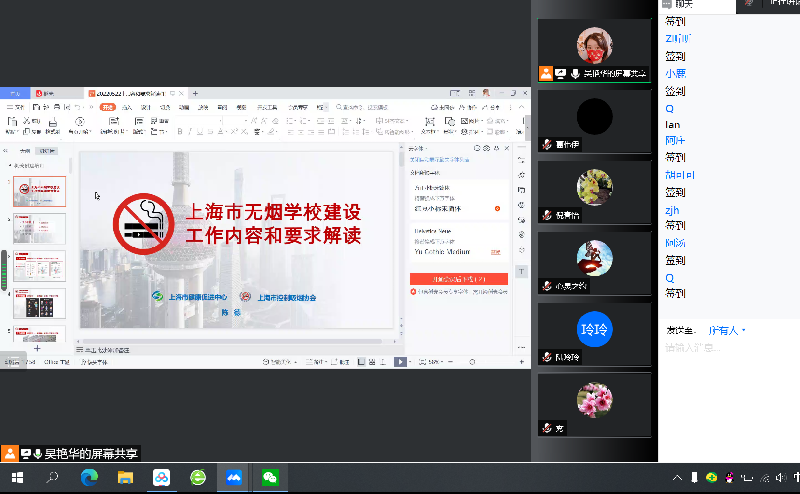This screenshot has width=800, height=494.
Task: Start slideshow with status bar play button
Action: pos(400,362)
